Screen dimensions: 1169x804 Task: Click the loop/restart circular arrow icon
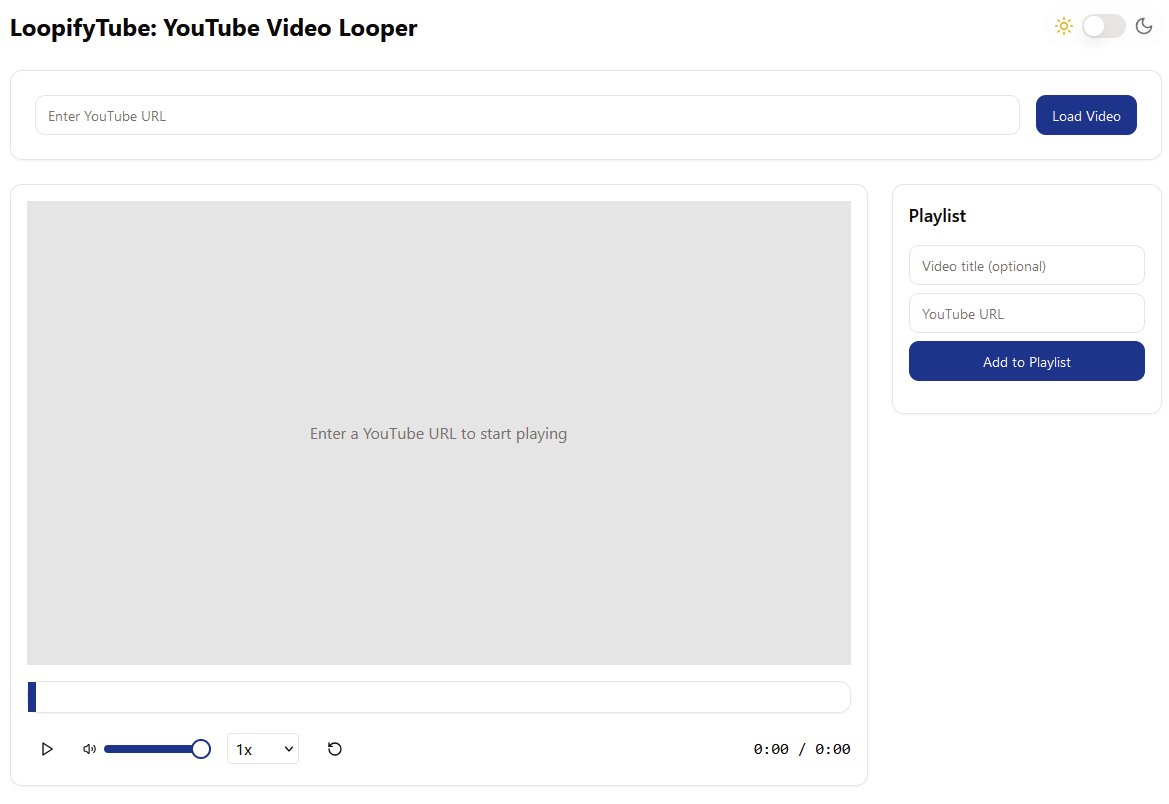click(335, 749)
